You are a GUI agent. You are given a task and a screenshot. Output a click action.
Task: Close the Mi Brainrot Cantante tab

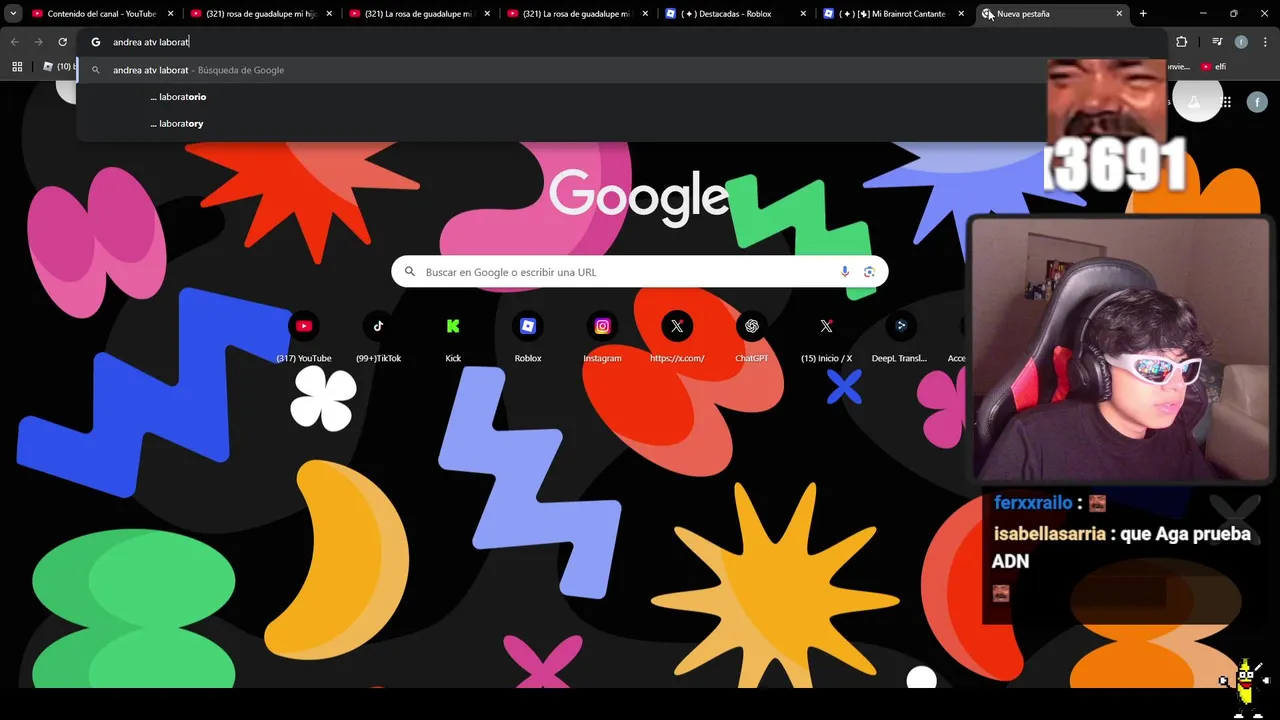click(x=961, y=14)
